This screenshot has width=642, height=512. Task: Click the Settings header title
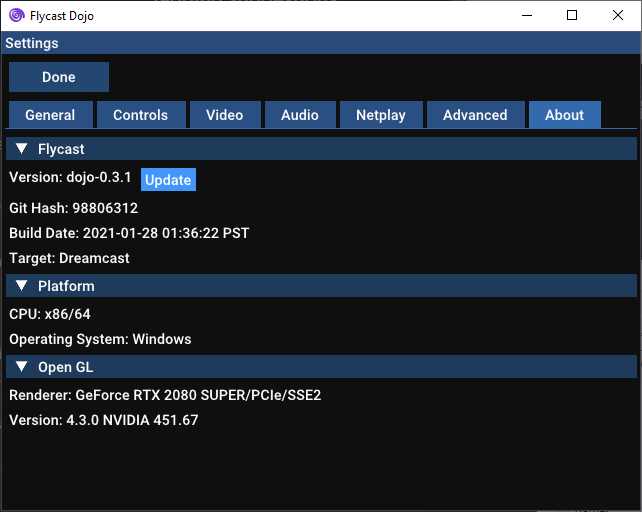point(32,43)
